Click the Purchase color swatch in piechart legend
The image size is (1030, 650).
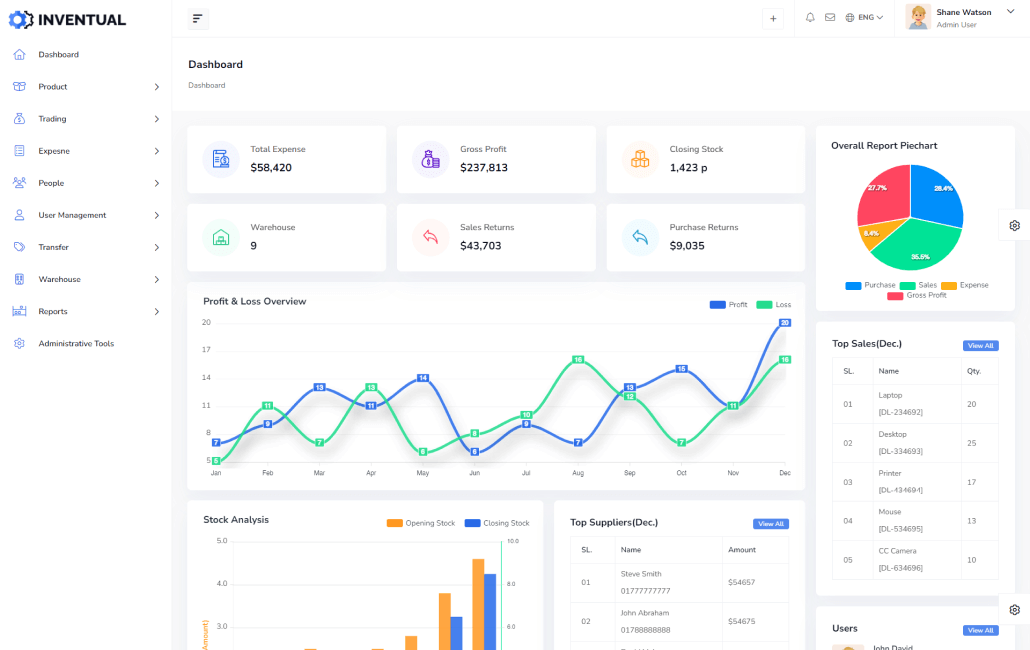point(853,285)
